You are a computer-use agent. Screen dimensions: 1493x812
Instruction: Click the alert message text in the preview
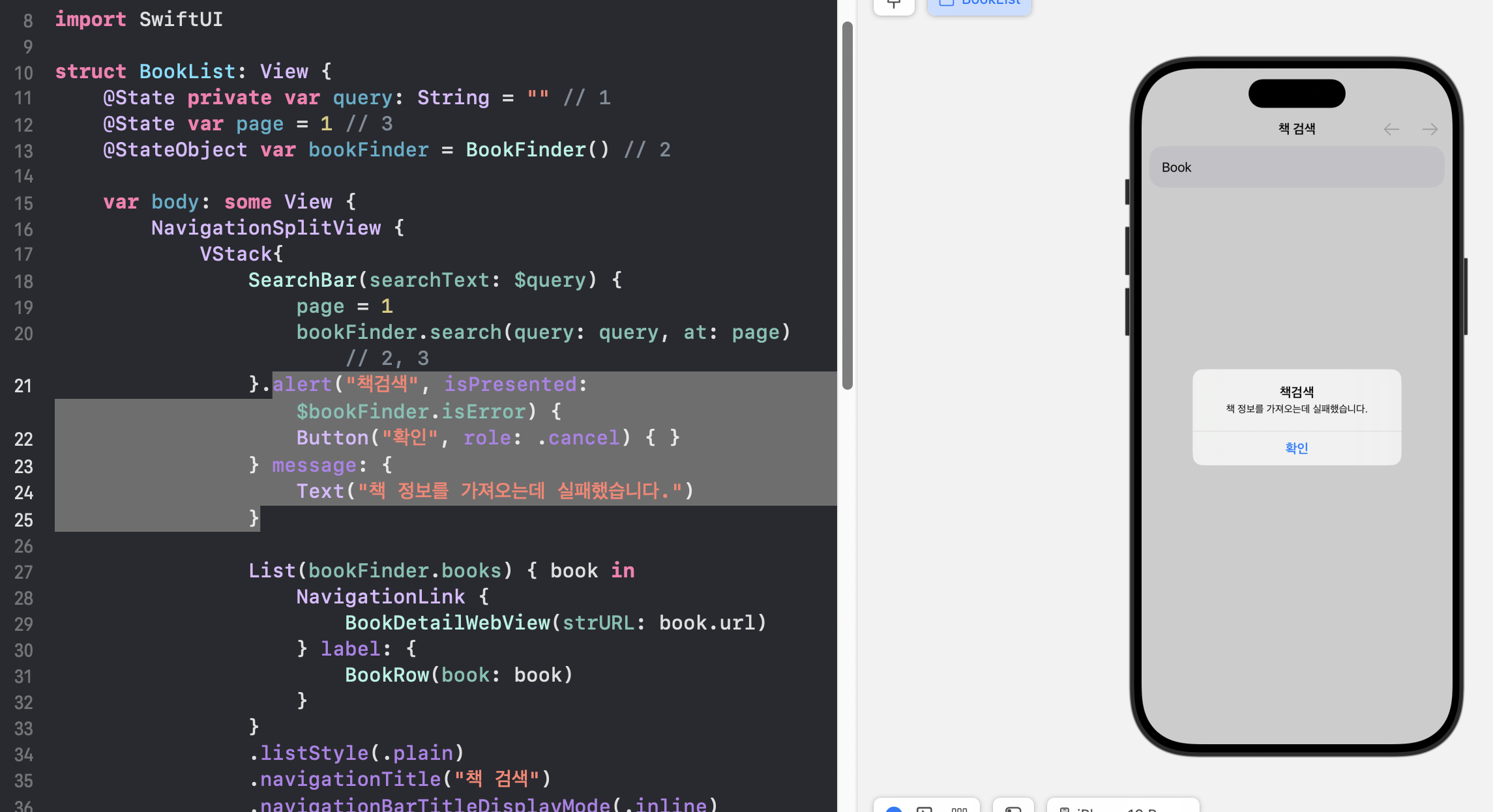click(x=1296, y=409)
